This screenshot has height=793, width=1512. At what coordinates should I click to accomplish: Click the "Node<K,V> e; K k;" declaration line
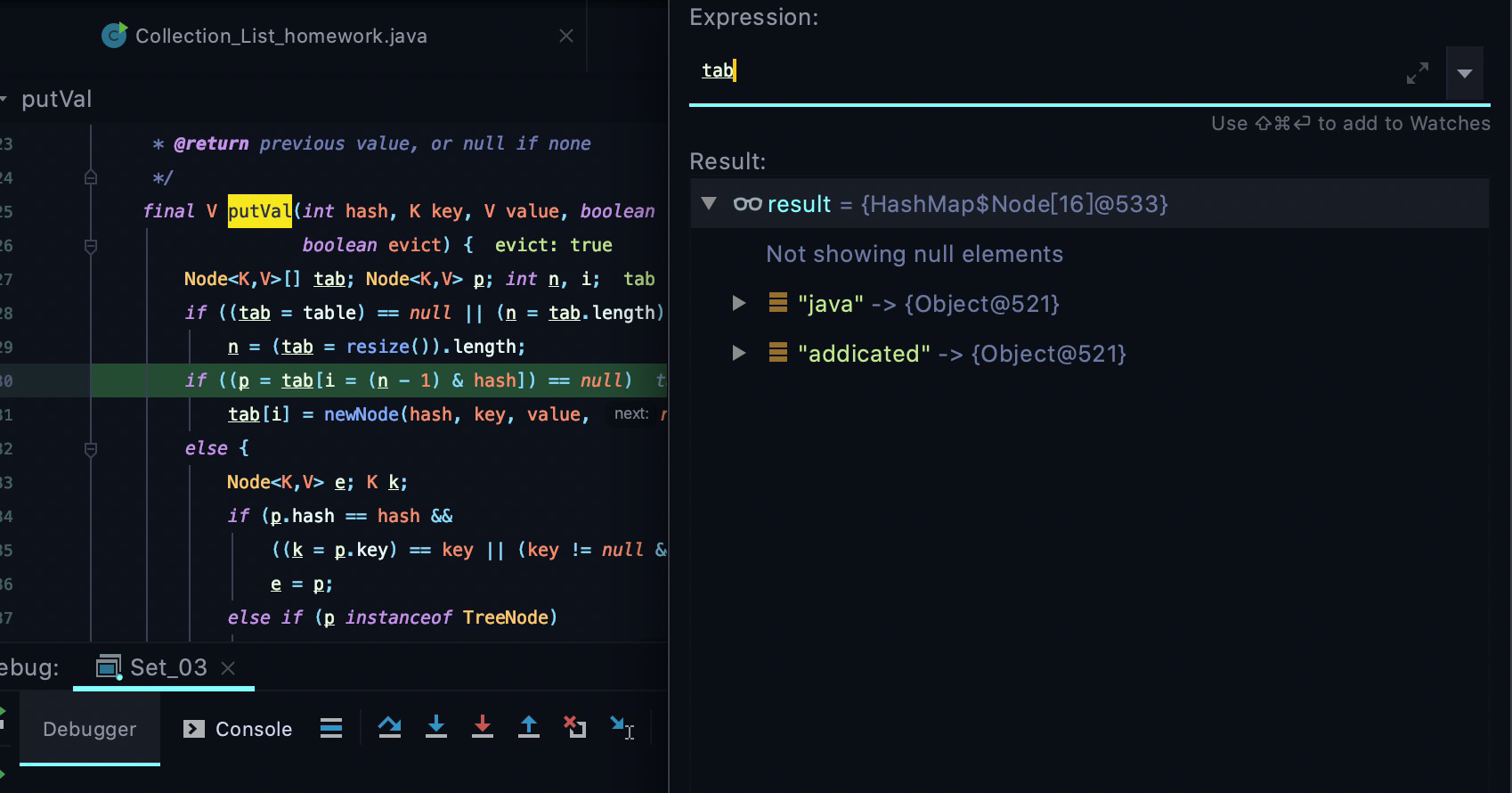click(317, 482)
